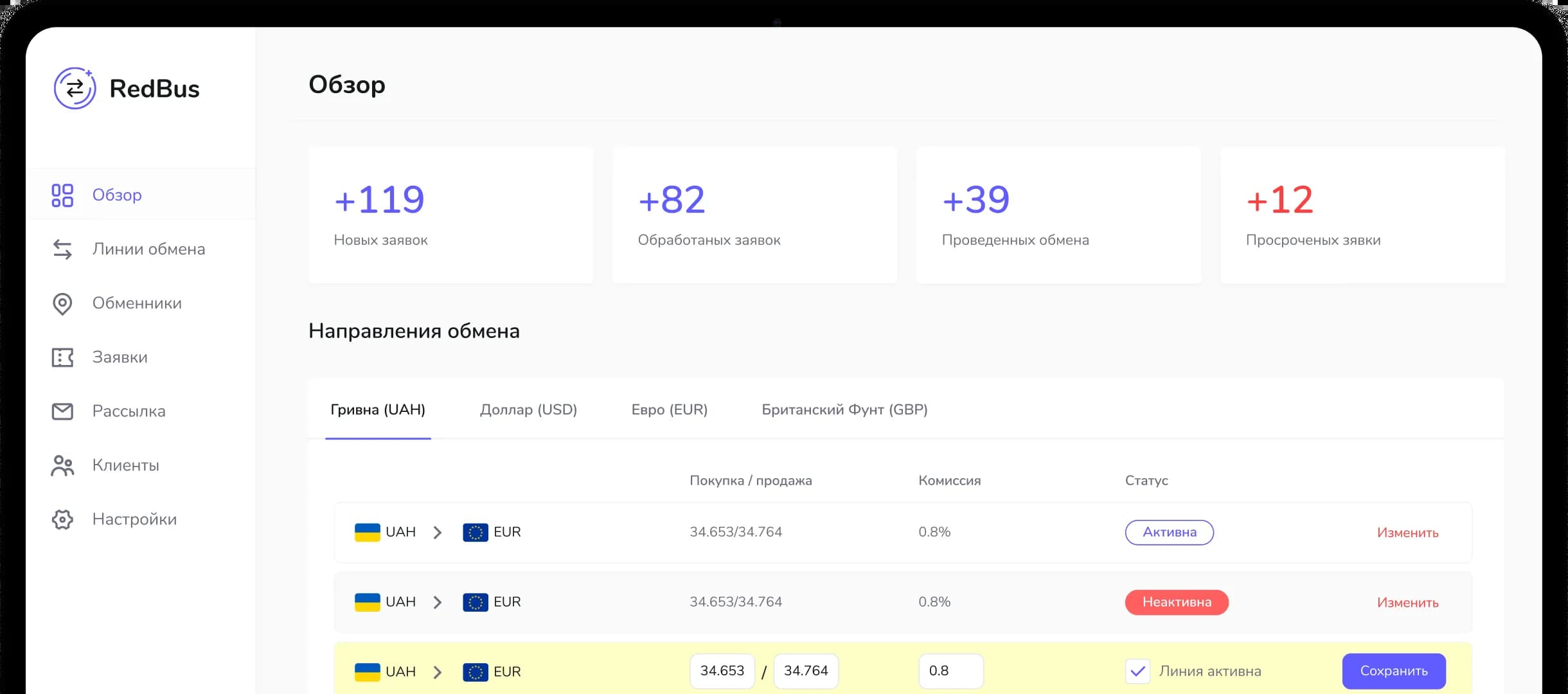Click the Настройки gear icon
The height and width of the screenshot is (694, 1568).
click(x=62, y=519)
